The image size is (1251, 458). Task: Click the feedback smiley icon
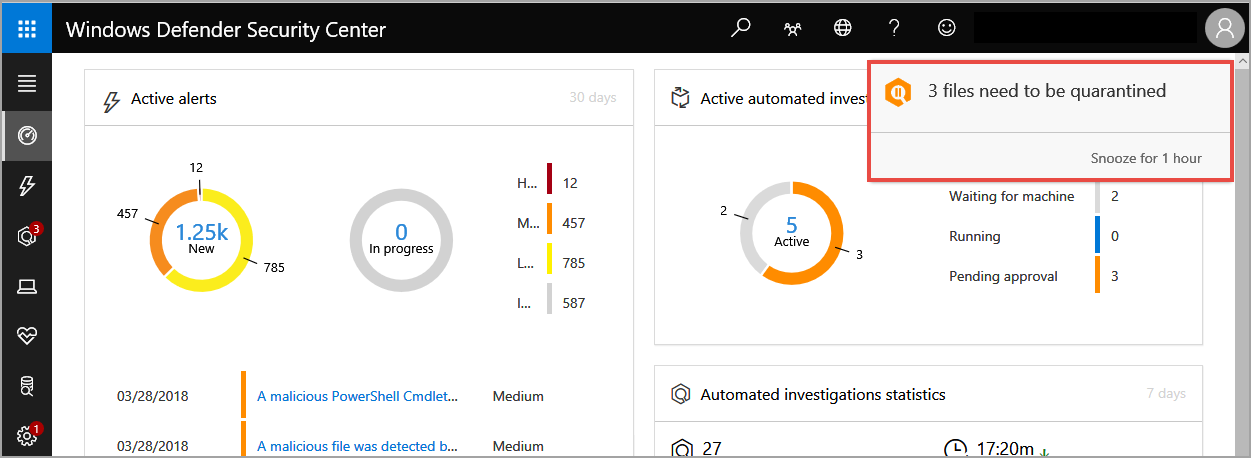946,28
